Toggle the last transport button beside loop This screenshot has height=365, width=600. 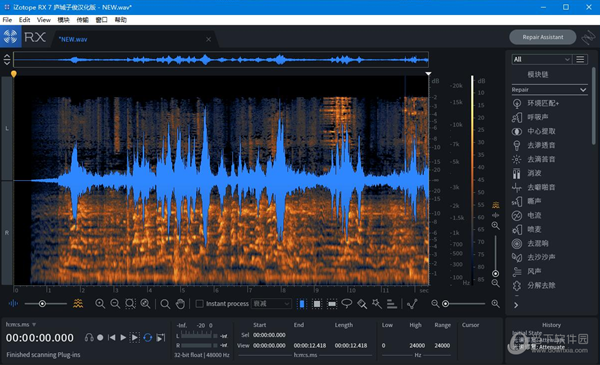pyautogui.click(x=161, y=337)
